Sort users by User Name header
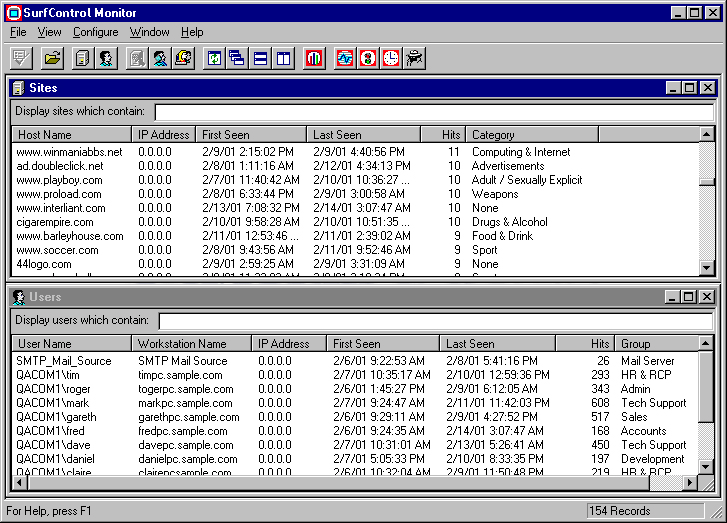Viewport: 727px width, 523px height. point(71,344)
